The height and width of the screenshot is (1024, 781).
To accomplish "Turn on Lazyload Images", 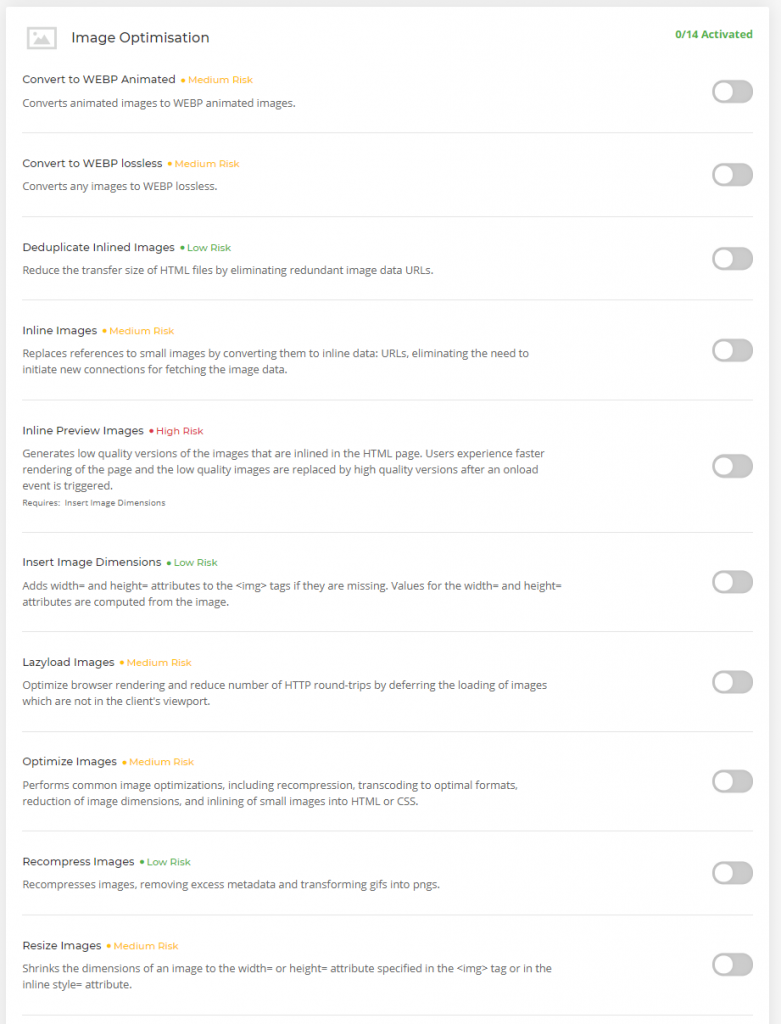I will [732, 682].
